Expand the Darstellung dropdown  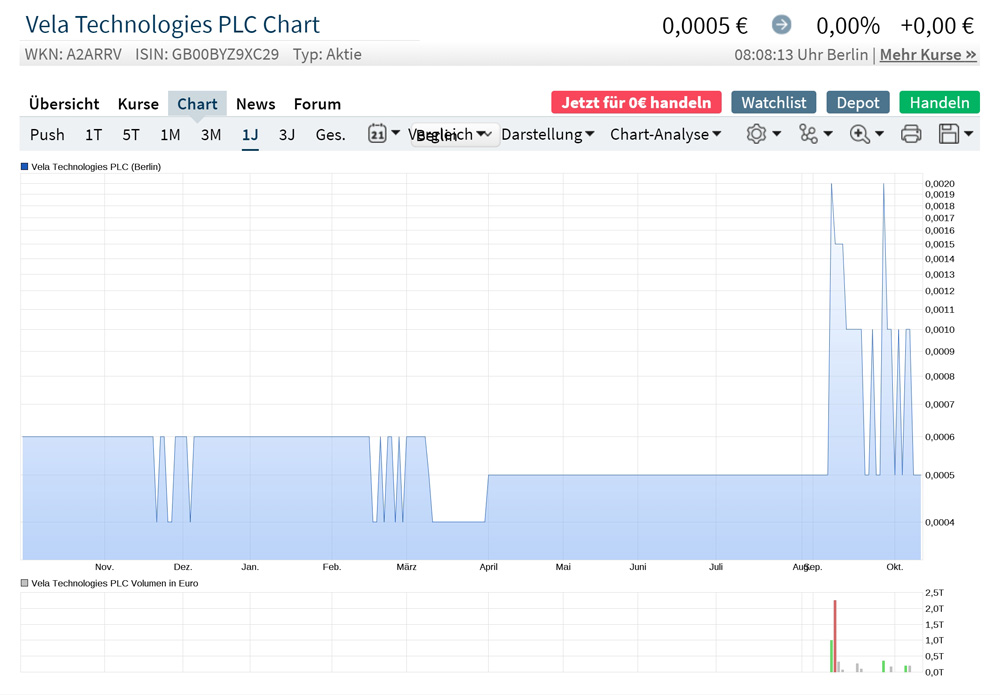[547, 134]
